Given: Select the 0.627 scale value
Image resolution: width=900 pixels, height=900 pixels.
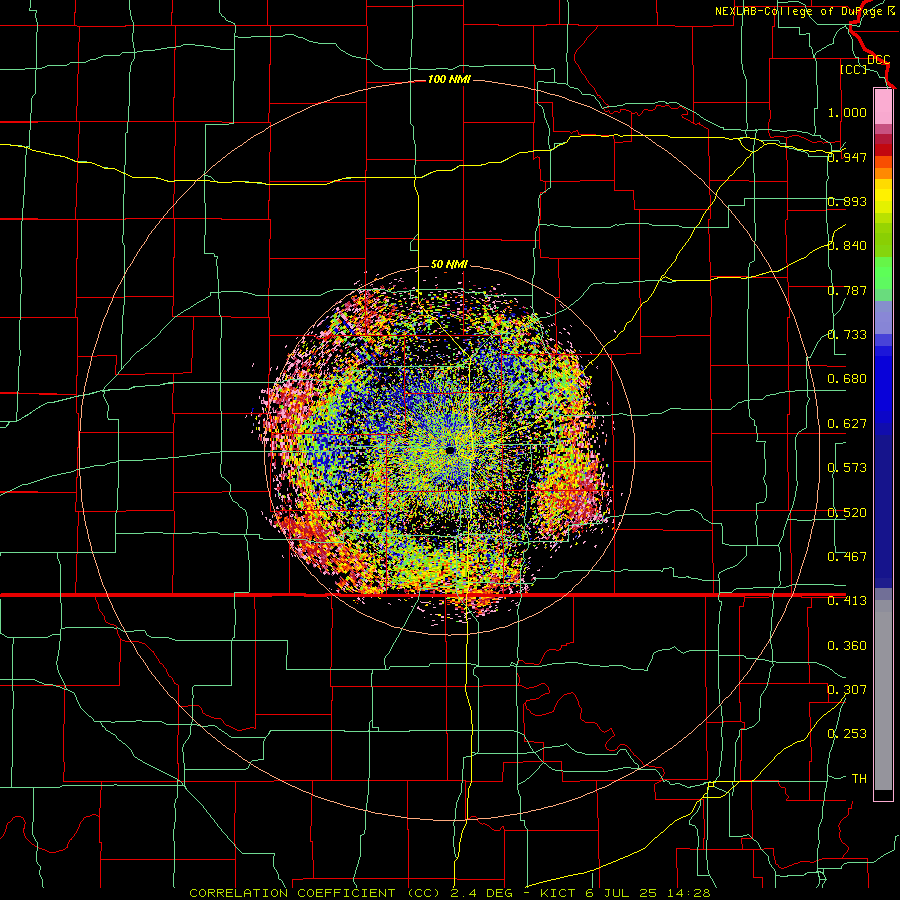Looking at the screenshot, I should [x=847, y=424].
